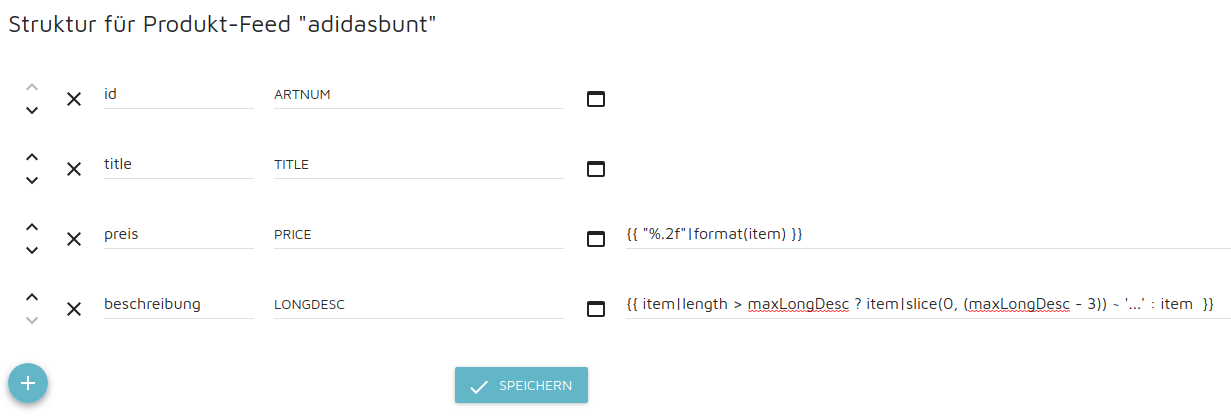
Task: Remove the preis field row
Action: 74,239
